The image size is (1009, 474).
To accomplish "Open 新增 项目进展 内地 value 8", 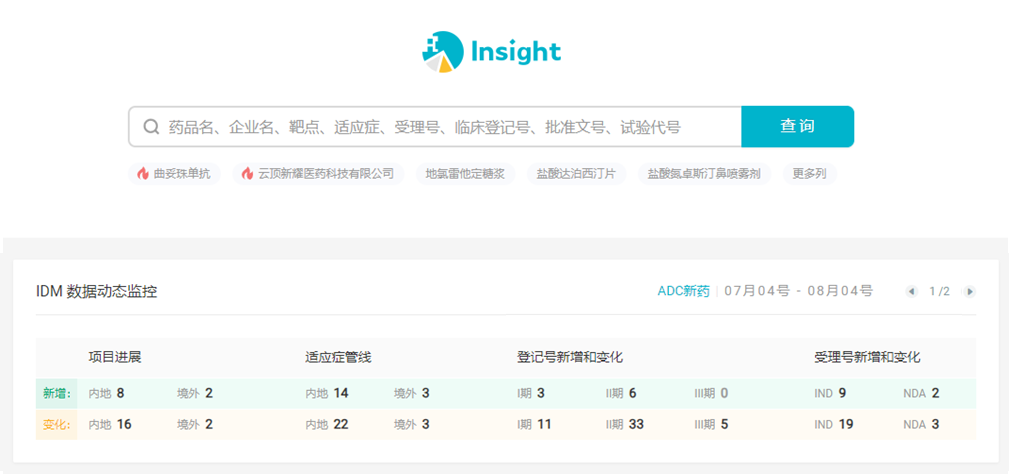I will pos(120,393).
